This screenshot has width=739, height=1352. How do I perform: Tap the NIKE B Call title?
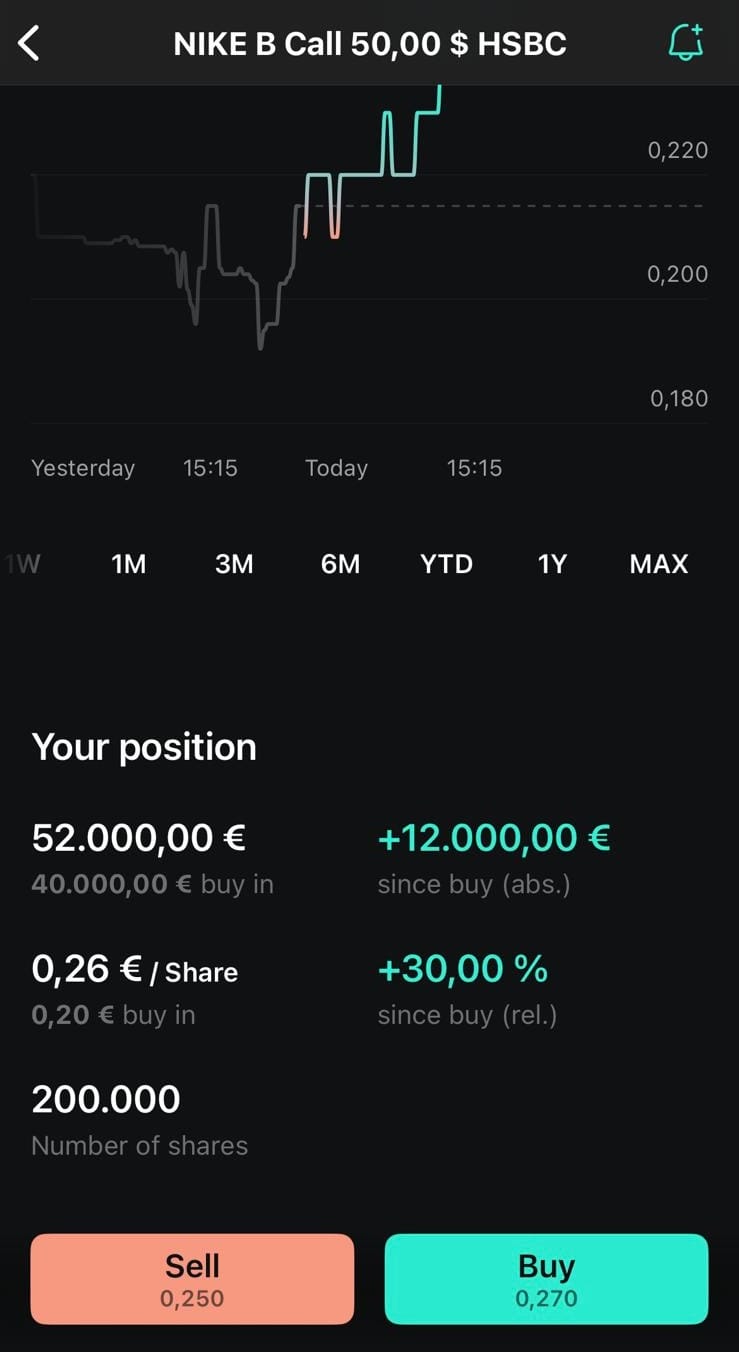click(x=370, y=44)
